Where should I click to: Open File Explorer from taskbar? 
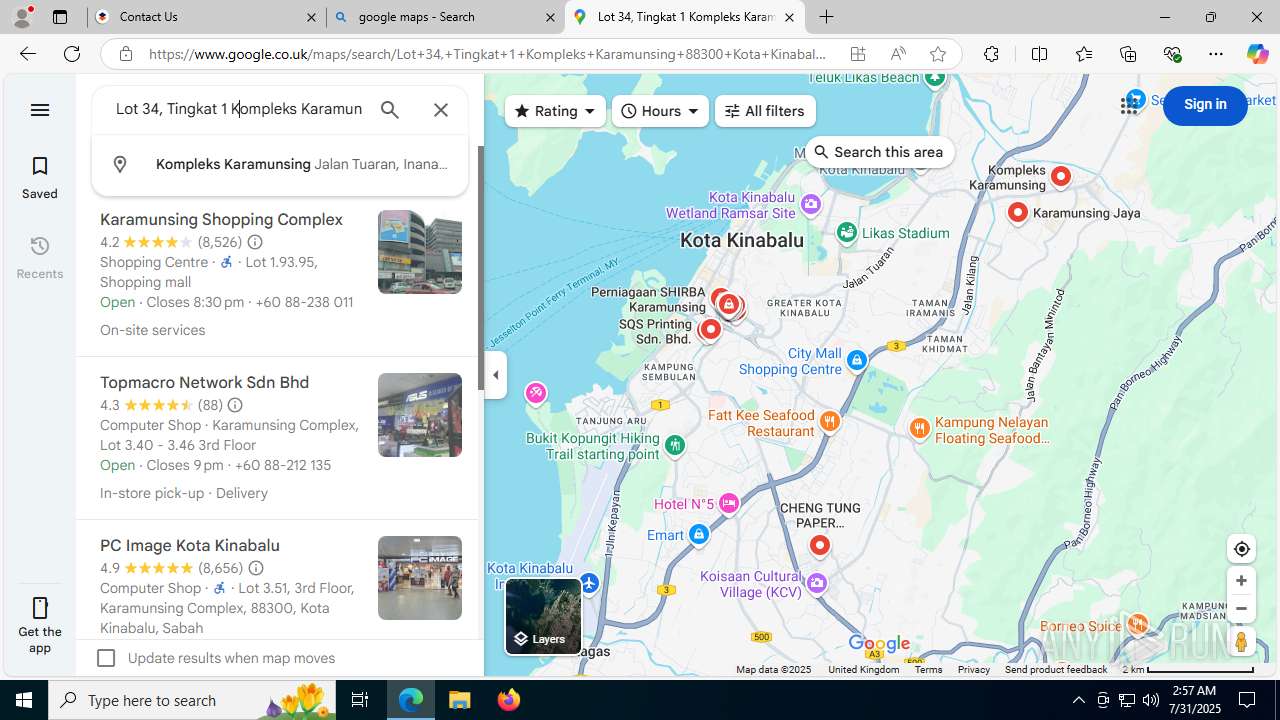[460, 700]
